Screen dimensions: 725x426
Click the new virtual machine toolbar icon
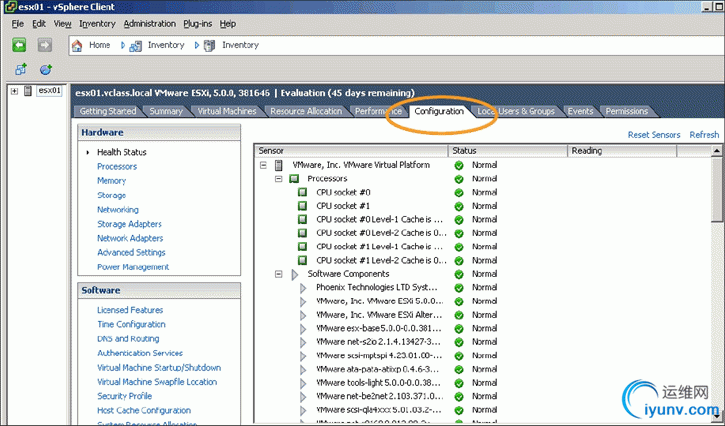(x=21, y=69)
